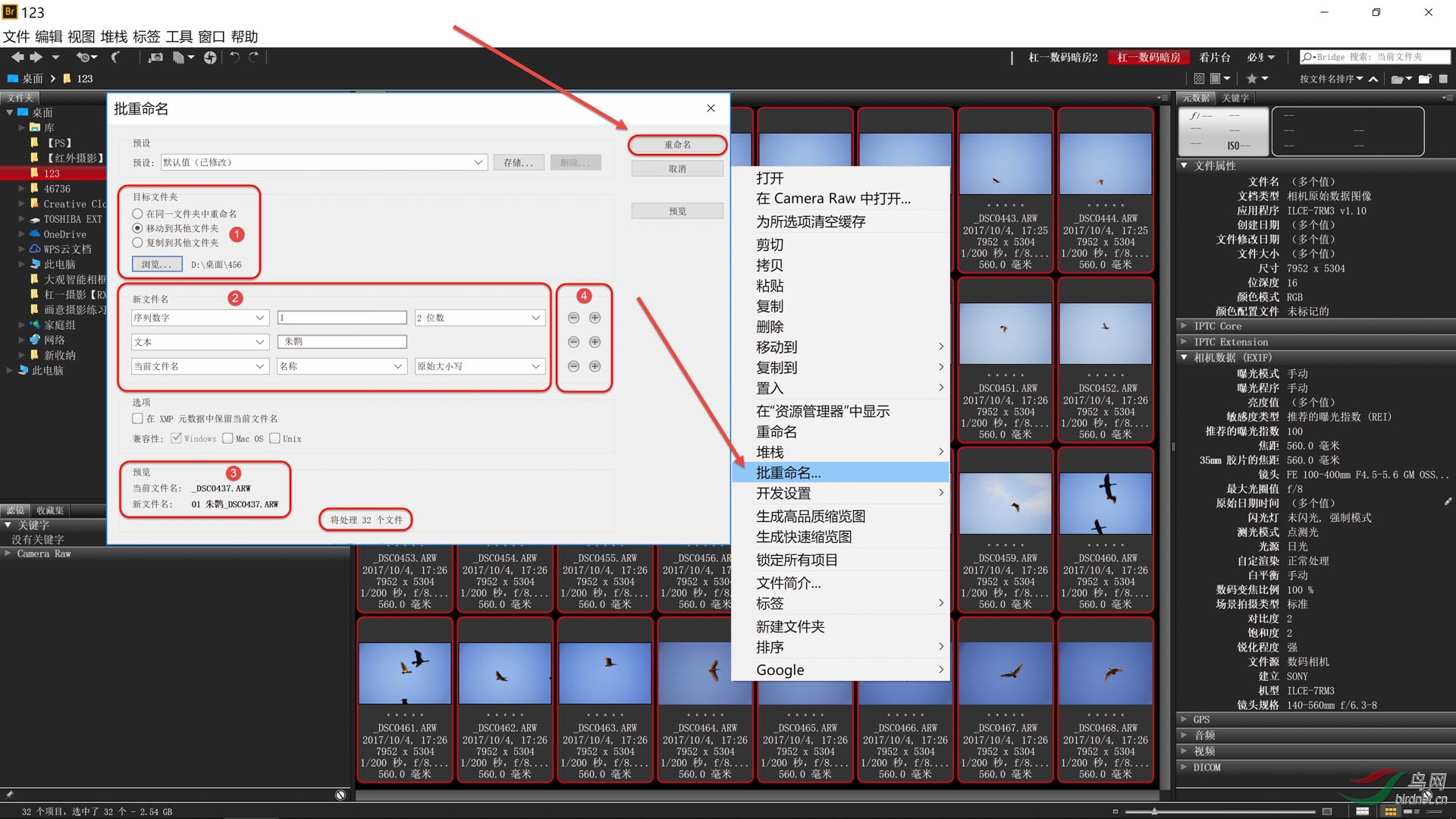Screen dimensions: 1456x819
Task: Select 复制到其他文件夹 radio option
Action: (x=137, y=243)
